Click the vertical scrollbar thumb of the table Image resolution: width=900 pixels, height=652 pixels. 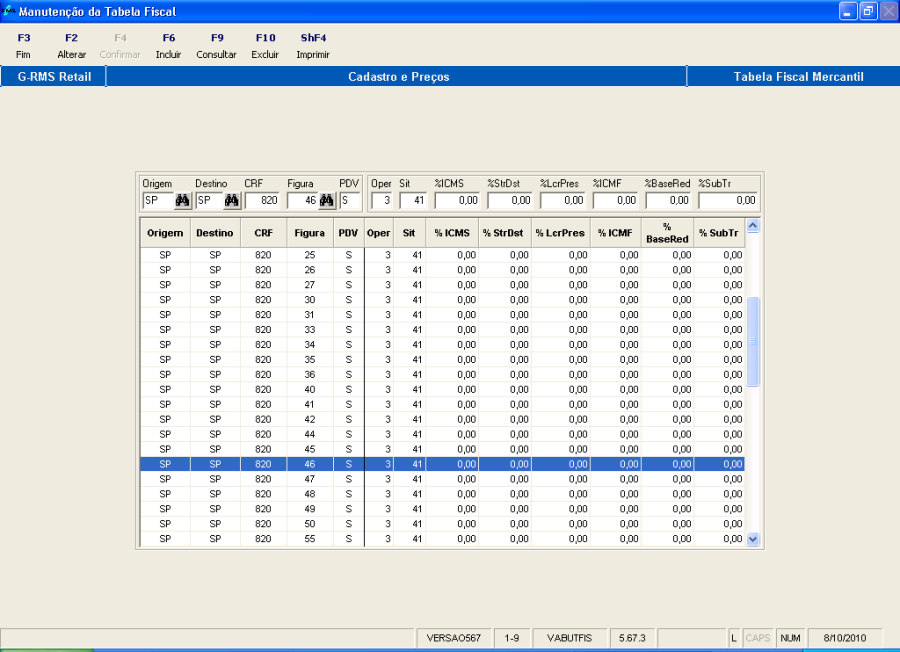click(x=753, y=341)
